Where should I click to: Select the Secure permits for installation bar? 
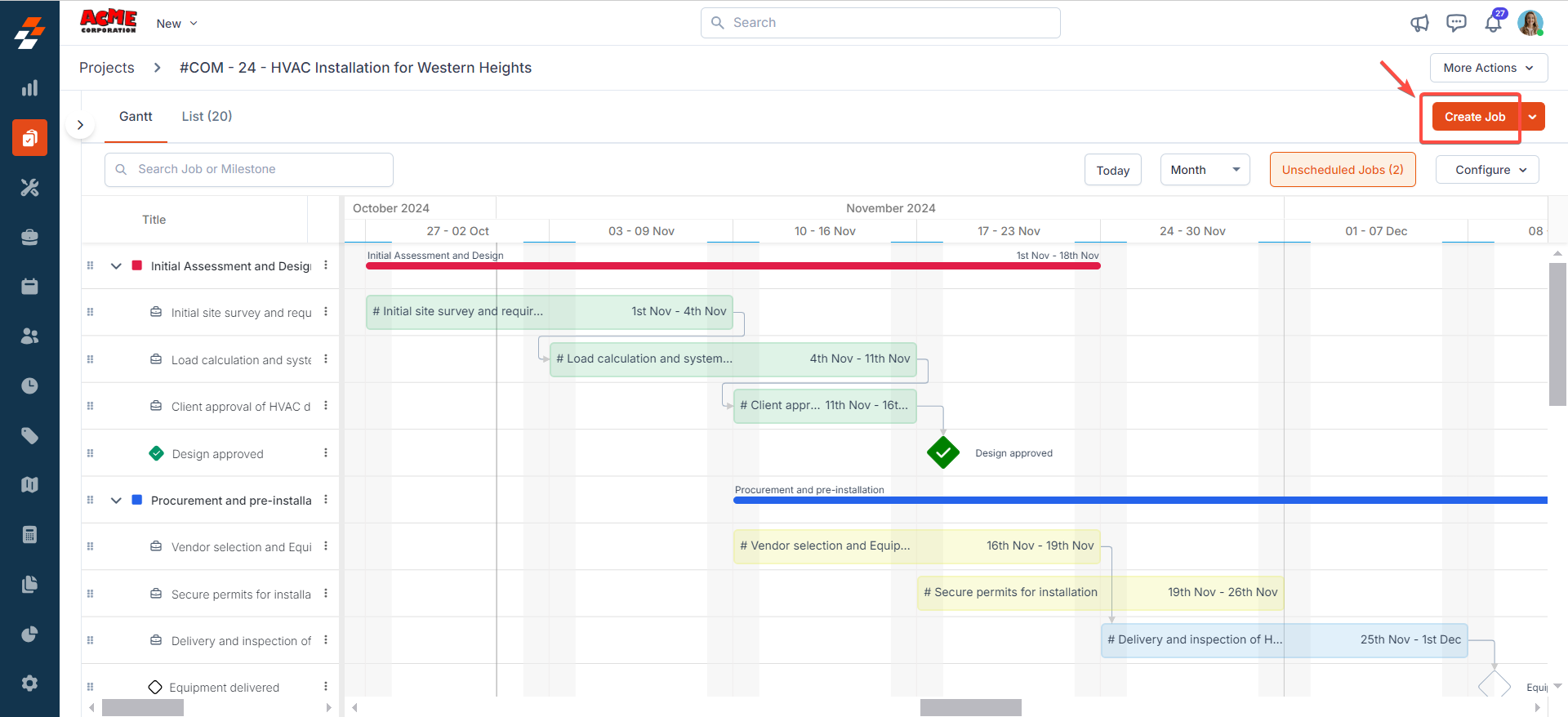point(1101,593)
